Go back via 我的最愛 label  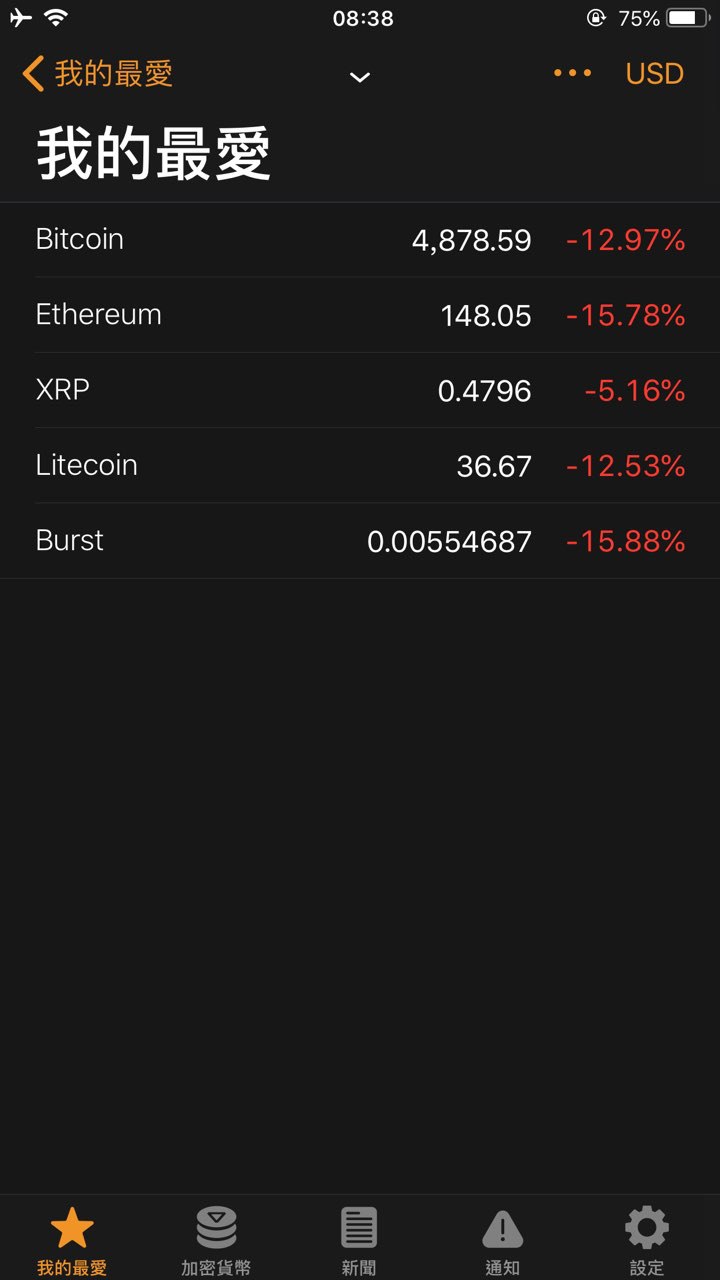click(x=114, y=74)
